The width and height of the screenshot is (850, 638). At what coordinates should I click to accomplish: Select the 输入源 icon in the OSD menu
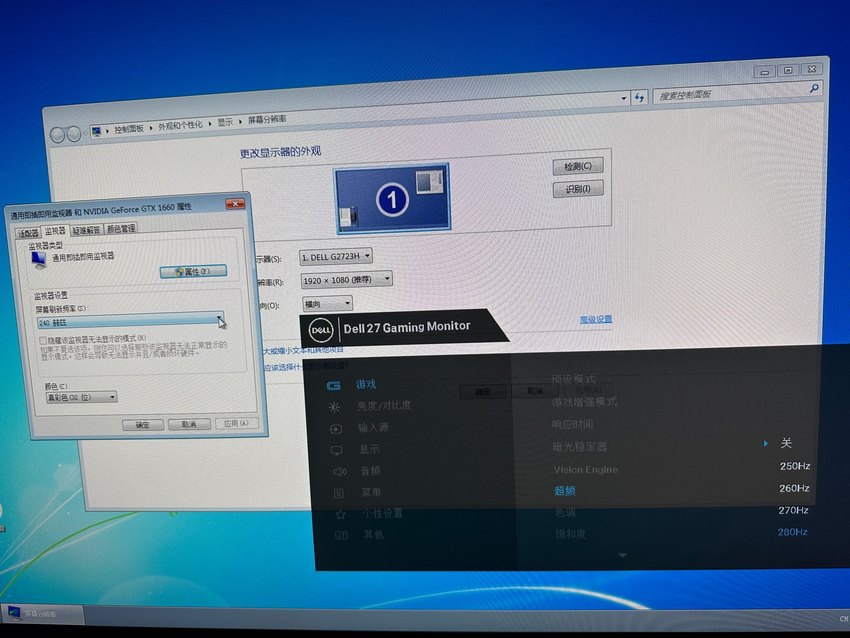tap(336, 429)
